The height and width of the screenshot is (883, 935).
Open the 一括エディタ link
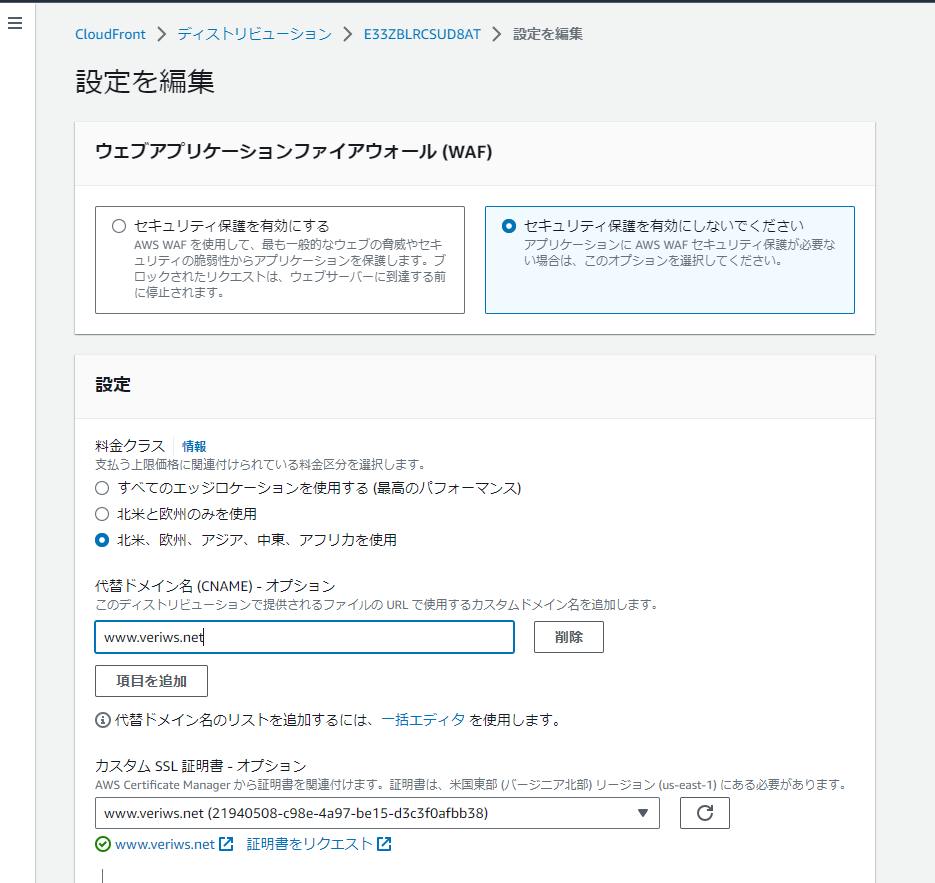(423, 720)
